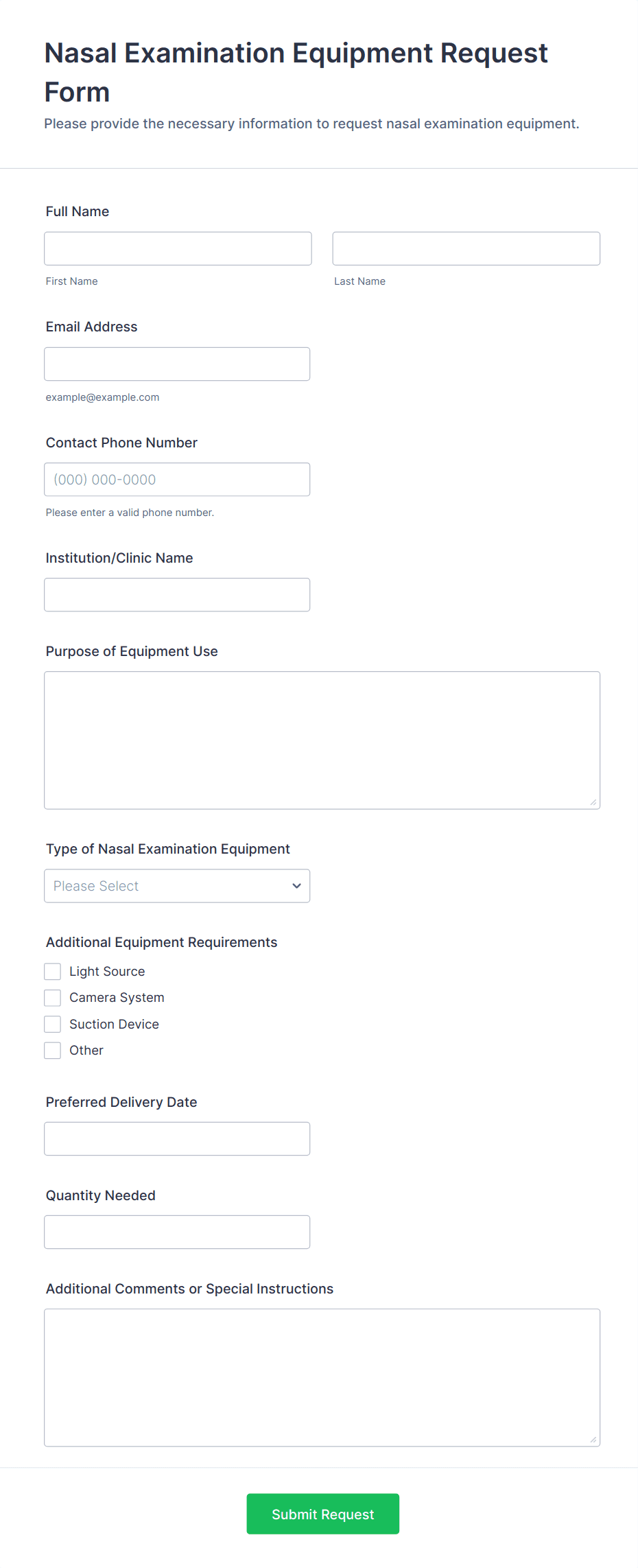This screenshot has width=638, height=1568.
Task: Open the Type of Nasal Examination Equipment dropdown
Action: tap(177, 886)
